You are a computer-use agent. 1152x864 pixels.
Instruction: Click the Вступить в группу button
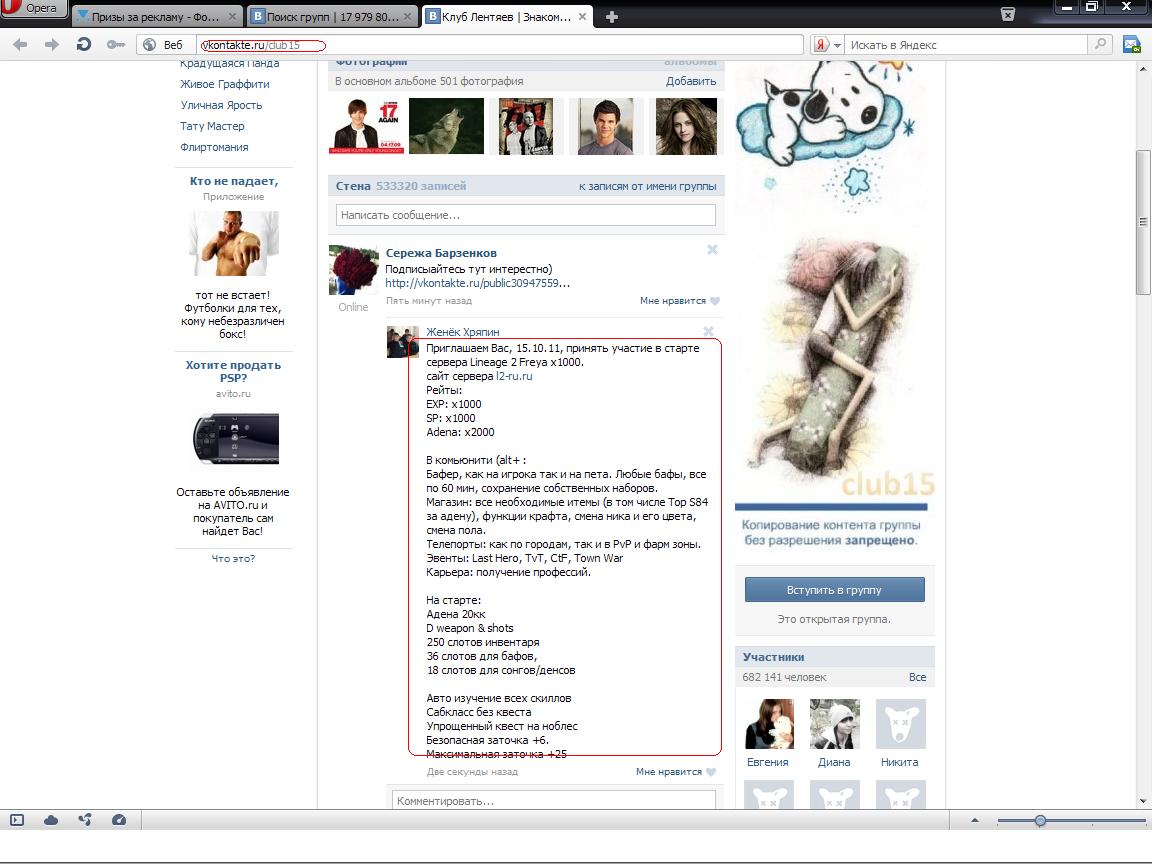835,589
